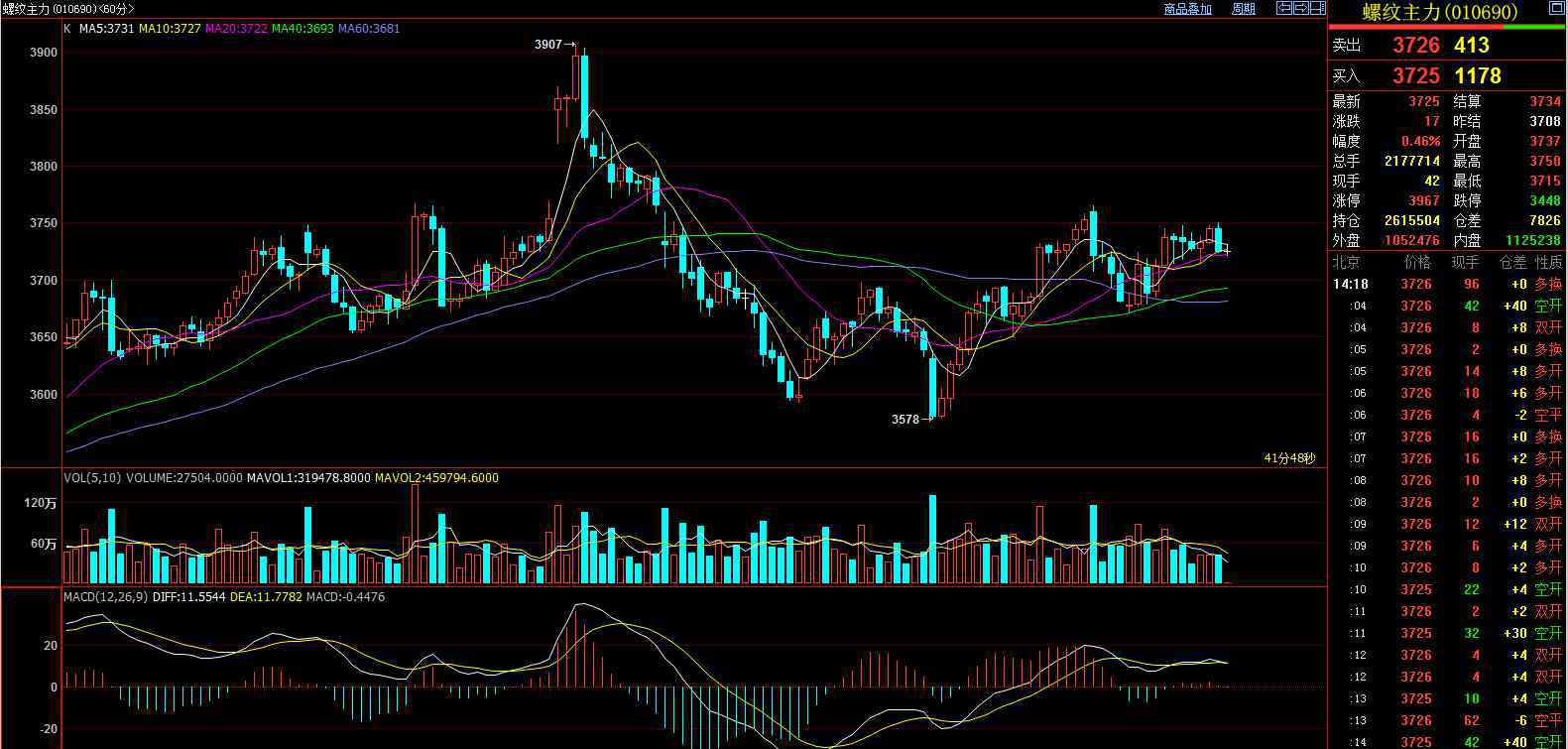Click the 买入 buy price 3725
1568x749 pixels.
1415,76
